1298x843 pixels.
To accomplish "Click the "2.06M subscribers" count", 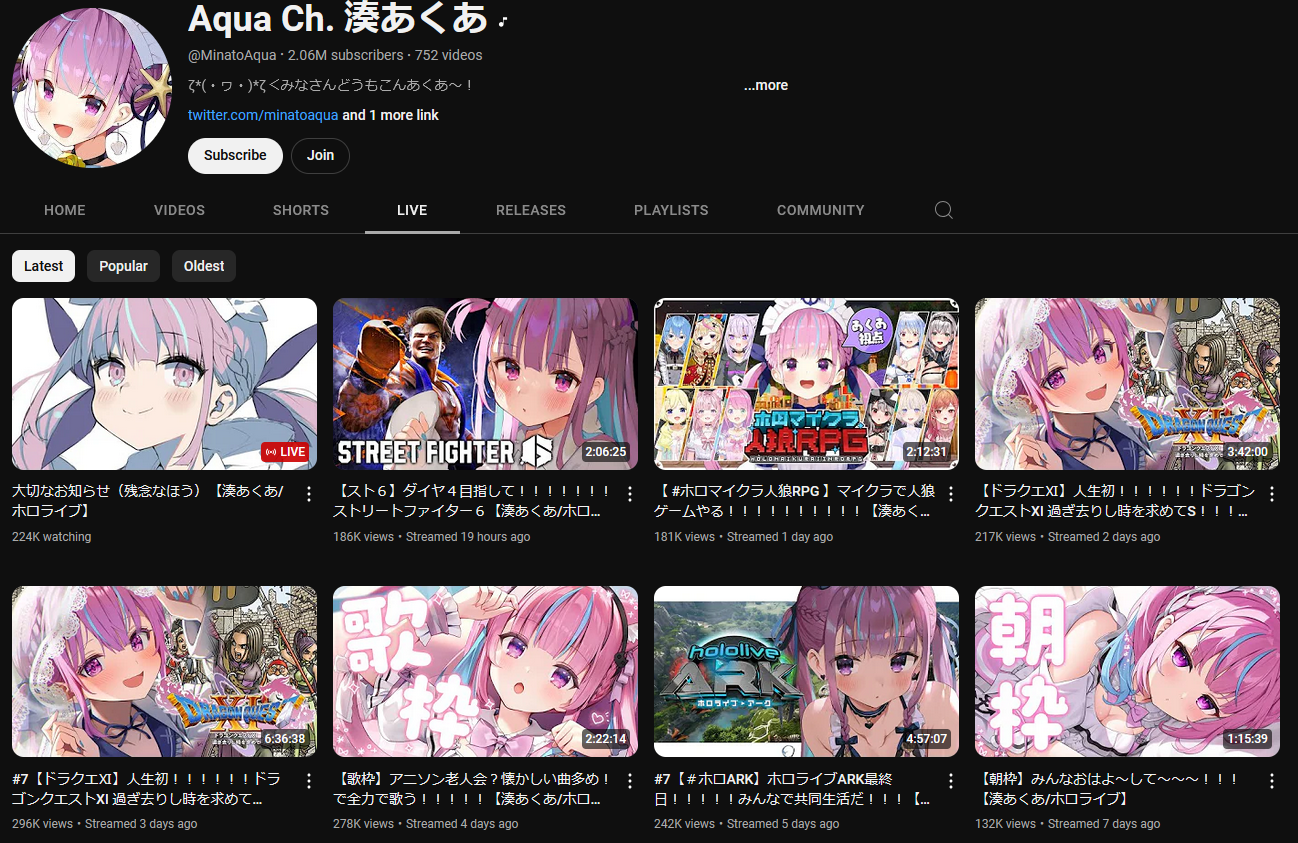I will pos(345,55).
